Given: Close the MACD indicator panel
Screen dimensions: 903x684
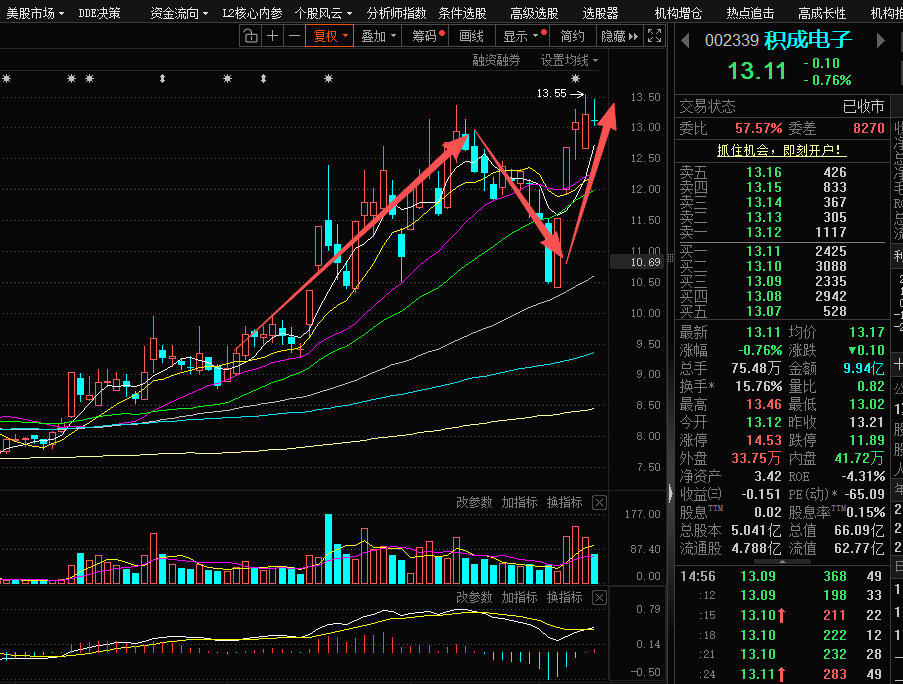Looking at the screenshot, I should point(600,598).
